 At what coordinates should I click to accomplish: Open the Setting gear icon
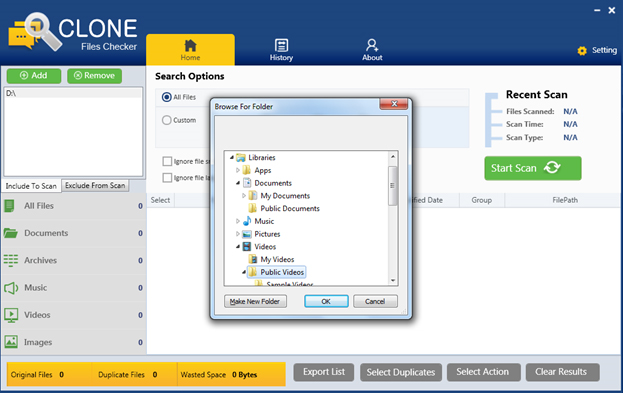point(582,51)
